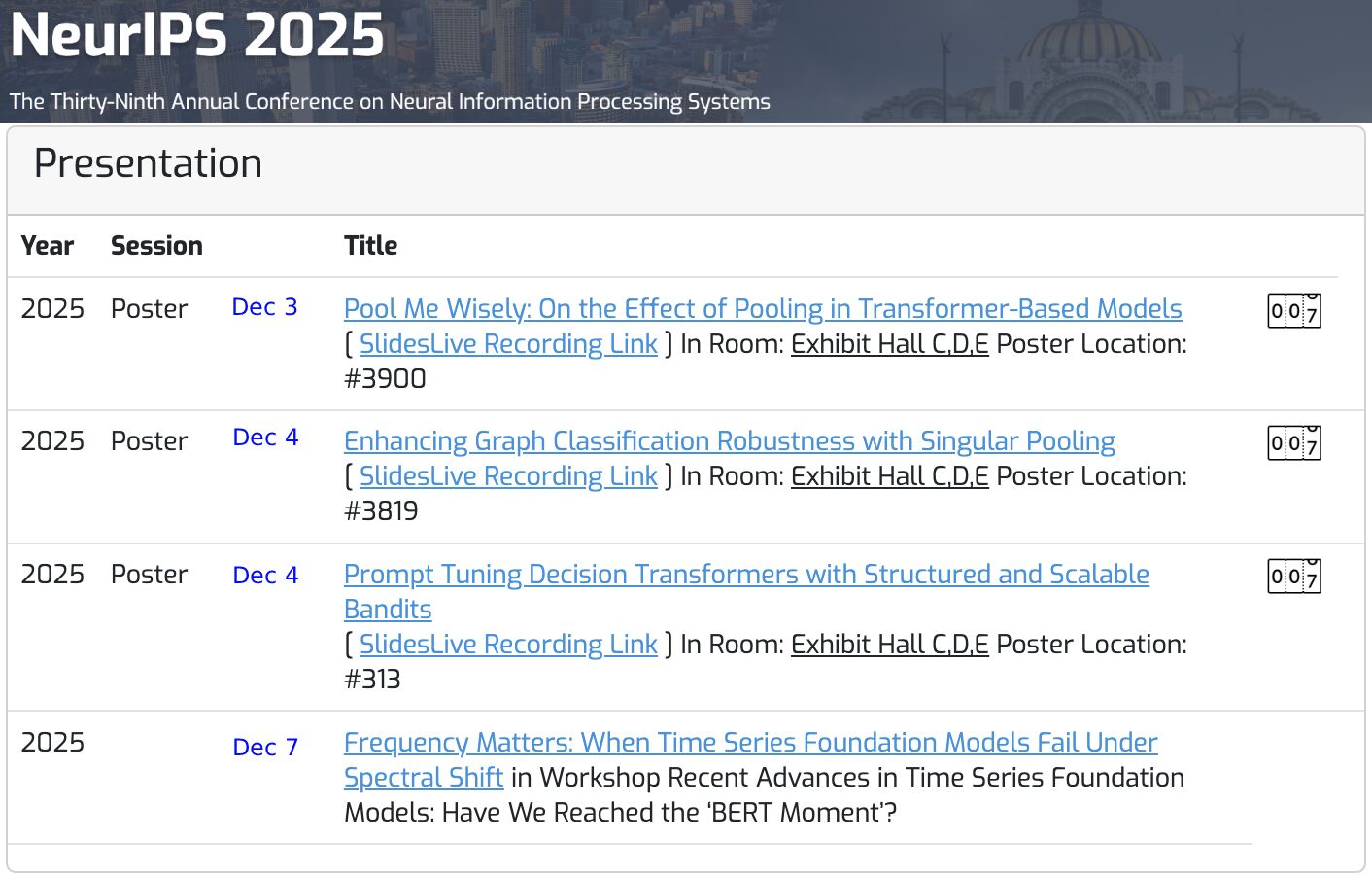
Task: Open the Prompt Tuning Decision Transformers paper
Action: (x=745, y=575)
